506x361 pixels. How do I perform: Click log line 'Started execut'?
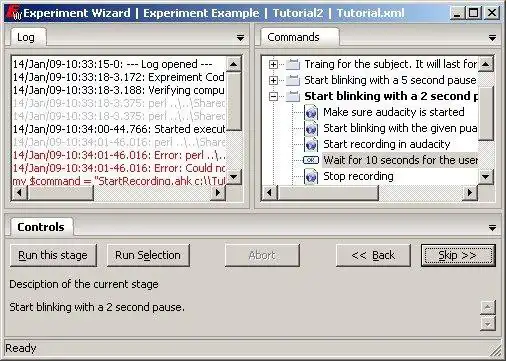119,129
